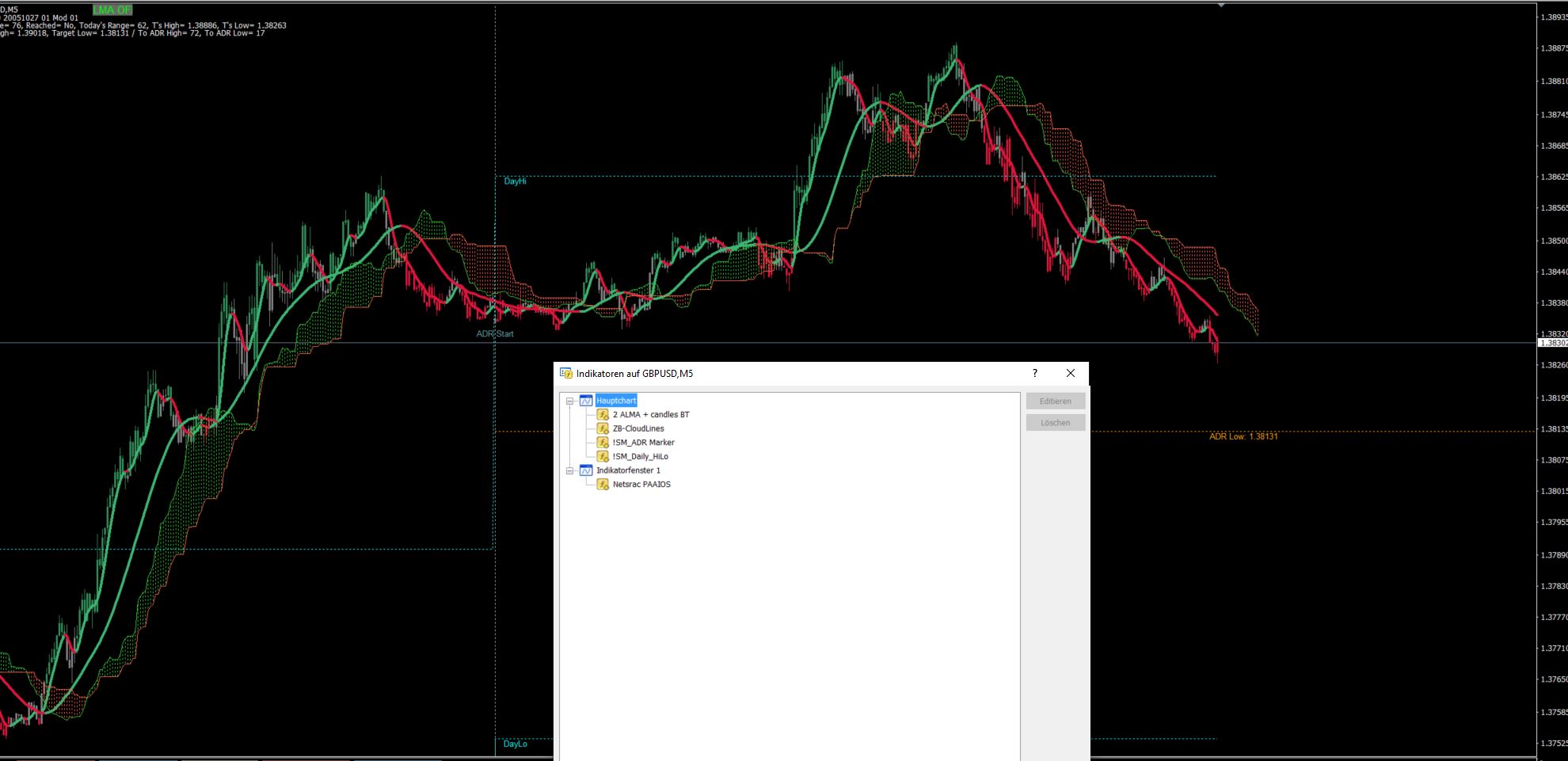
Task: Select the !SM_Daily_HiLo indicator
Action: 640,456
